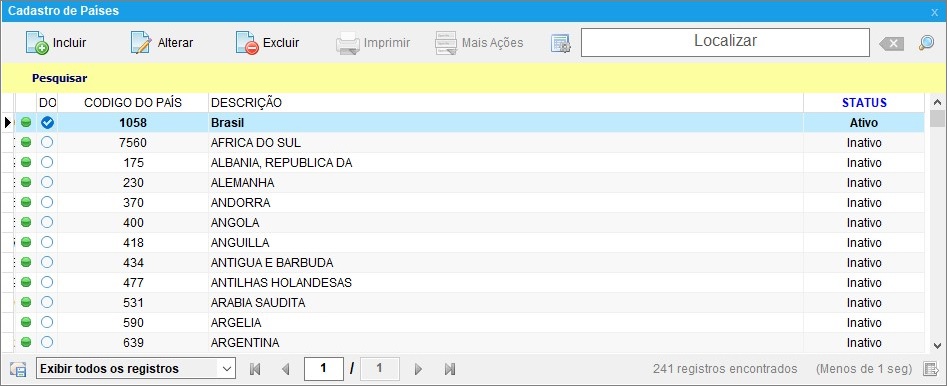The width and height of the screenshot is (947, 386).
Task: Click green status dot of ALBANIA row
Action: click(x=26, y=162)
